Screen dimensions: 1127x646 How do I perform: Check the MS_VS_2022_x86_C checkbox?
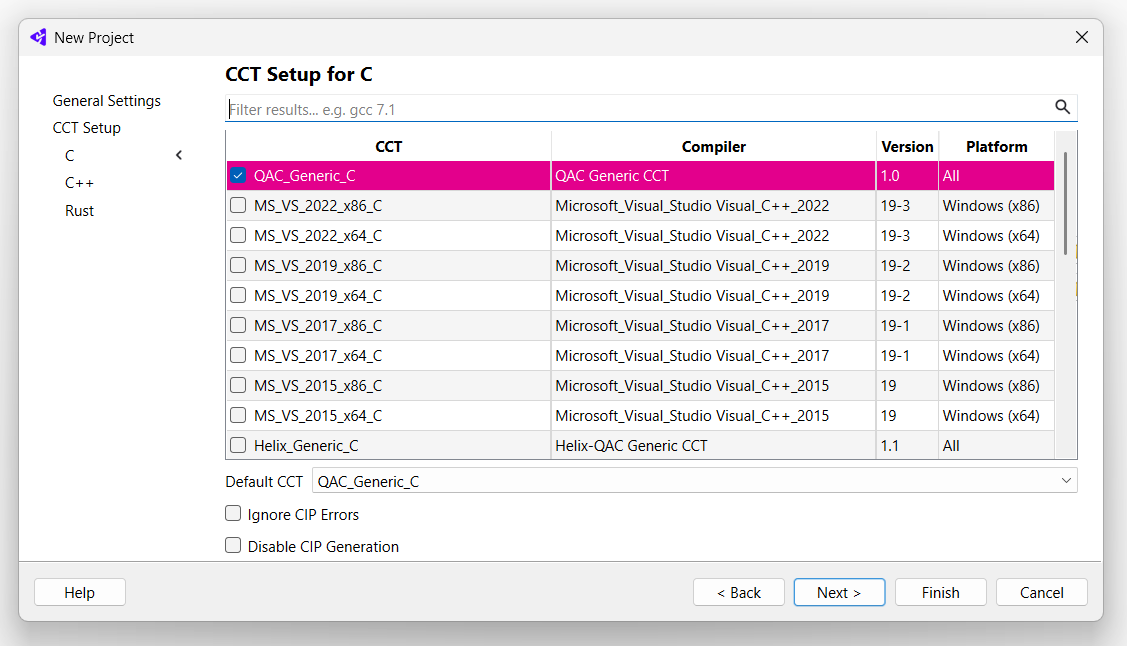(238, 206)
